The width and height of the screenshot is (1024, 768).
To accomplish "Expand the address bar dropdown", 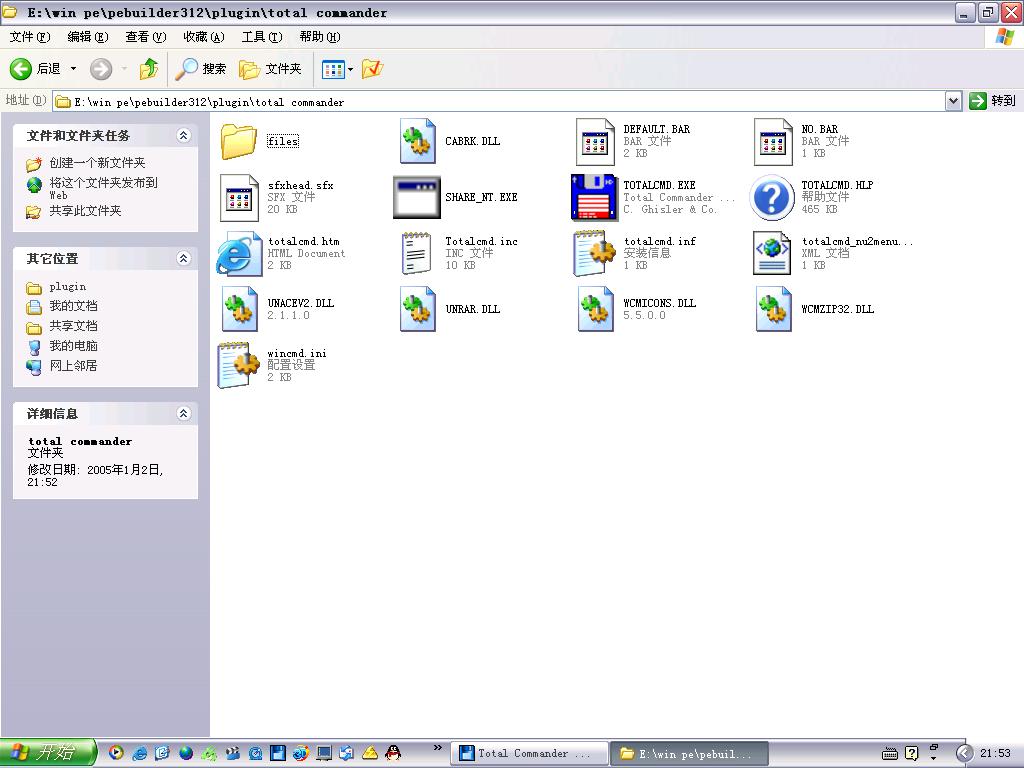I will pyautogui.click(x=953, y=101).
